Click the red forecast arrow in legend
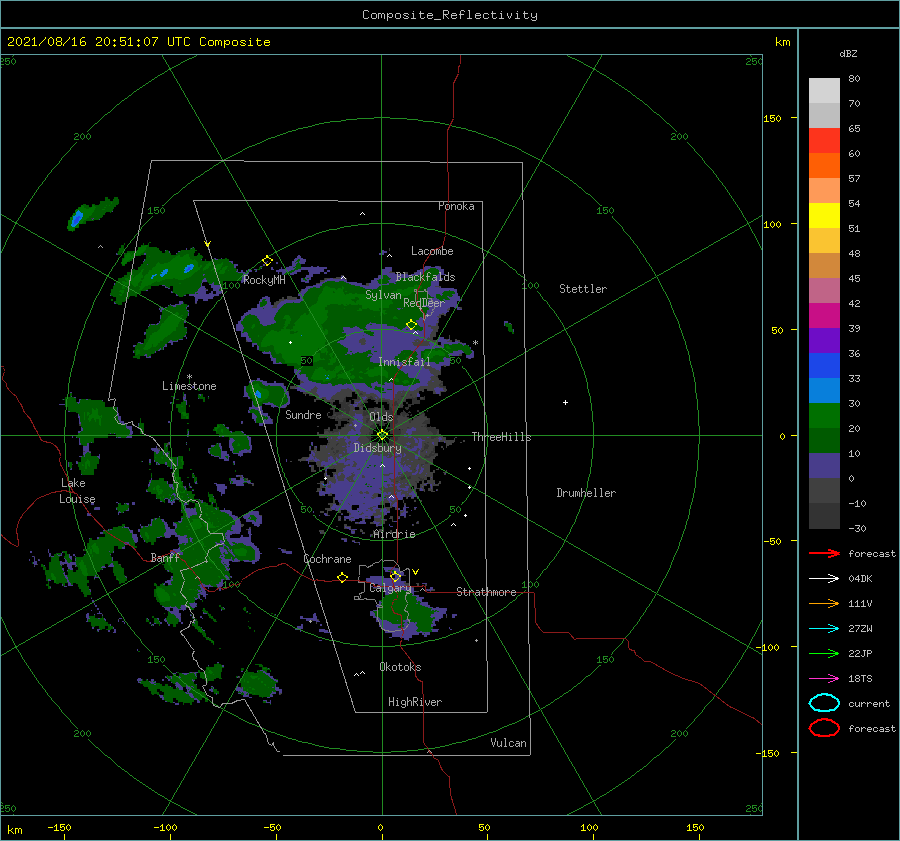The image size is (900, 841). tap(824, 553)
